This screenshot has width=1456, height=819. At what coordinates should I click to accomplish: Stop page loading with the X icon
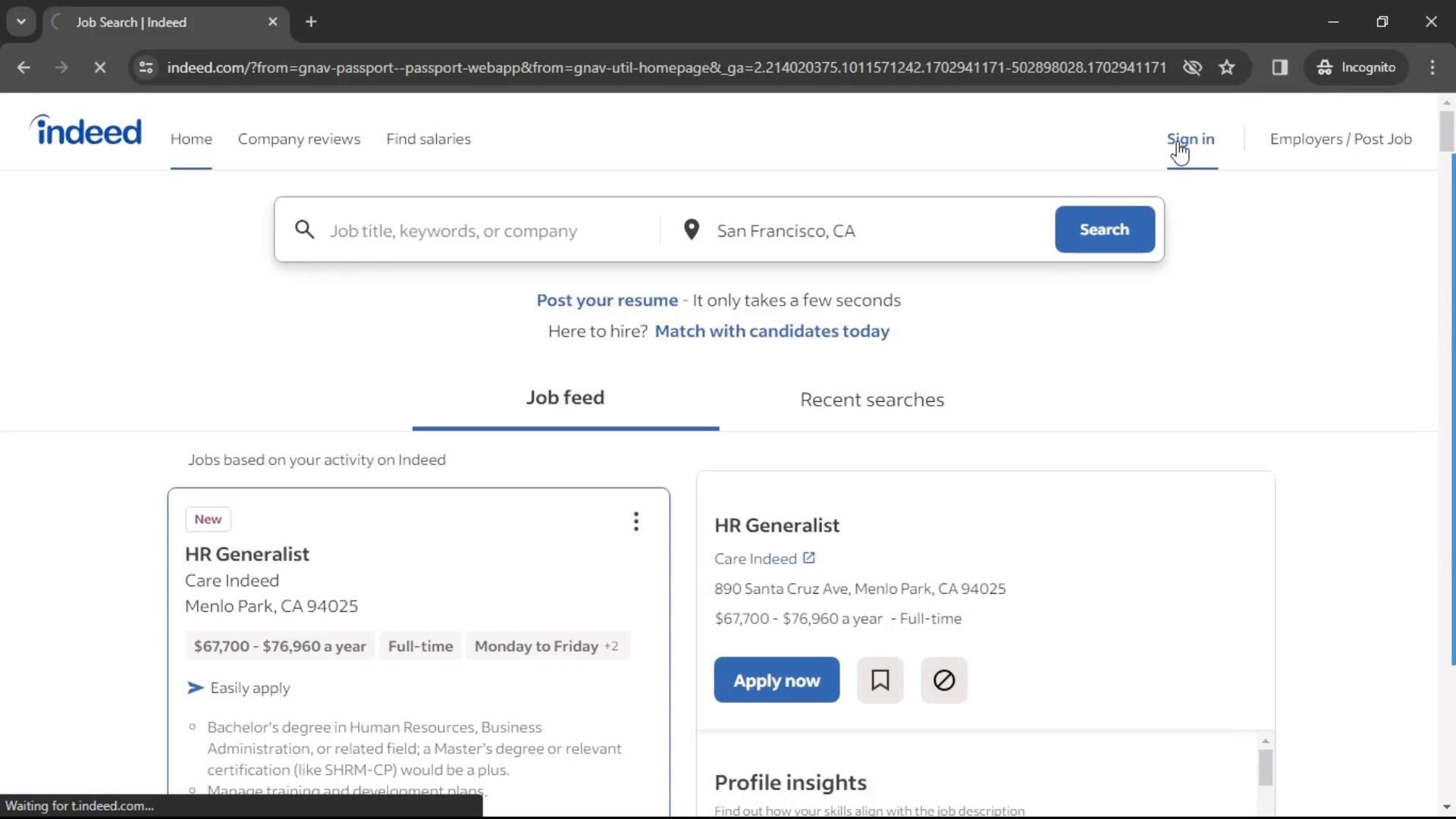coord(99,67)
